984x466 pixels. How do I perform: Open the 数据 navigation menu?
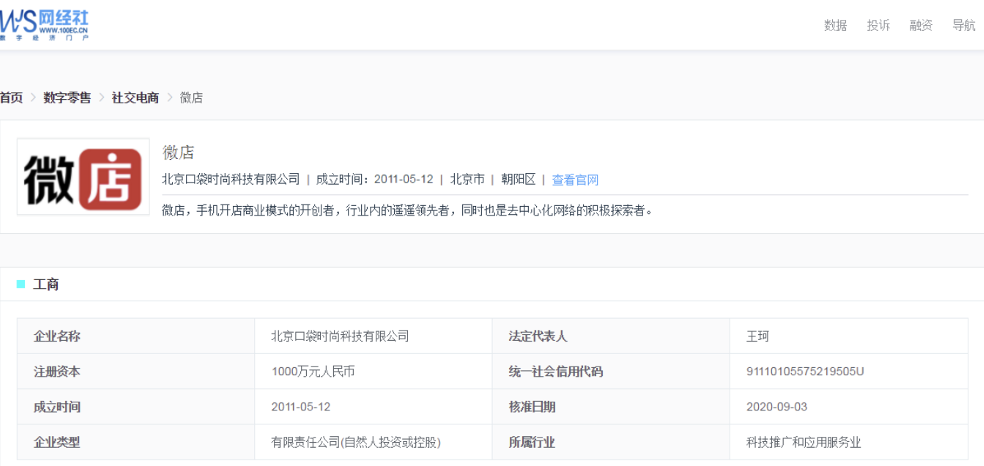[835, 26]
